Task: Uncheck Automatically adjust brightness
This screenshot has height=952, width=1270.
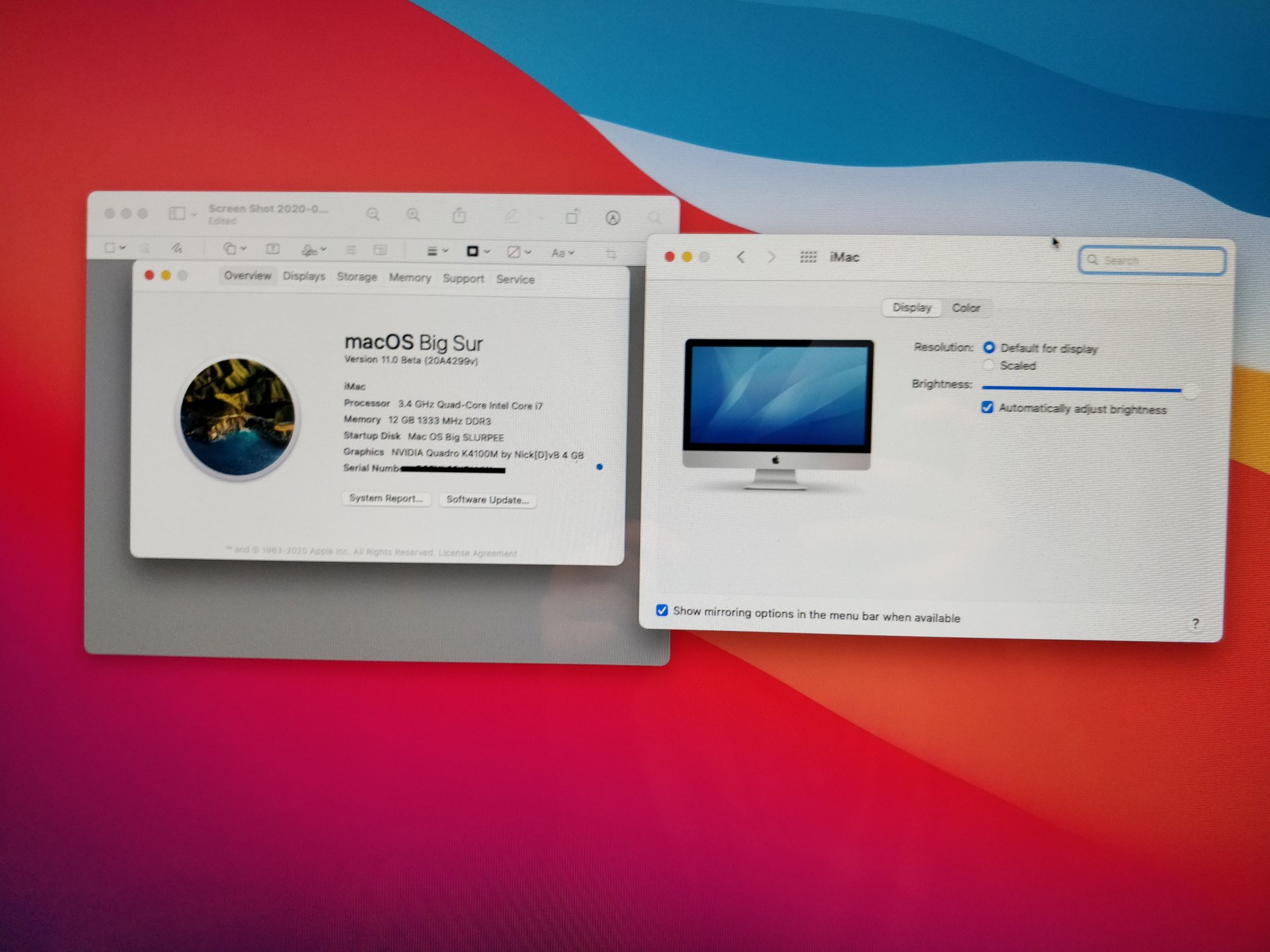Action: 987,407
